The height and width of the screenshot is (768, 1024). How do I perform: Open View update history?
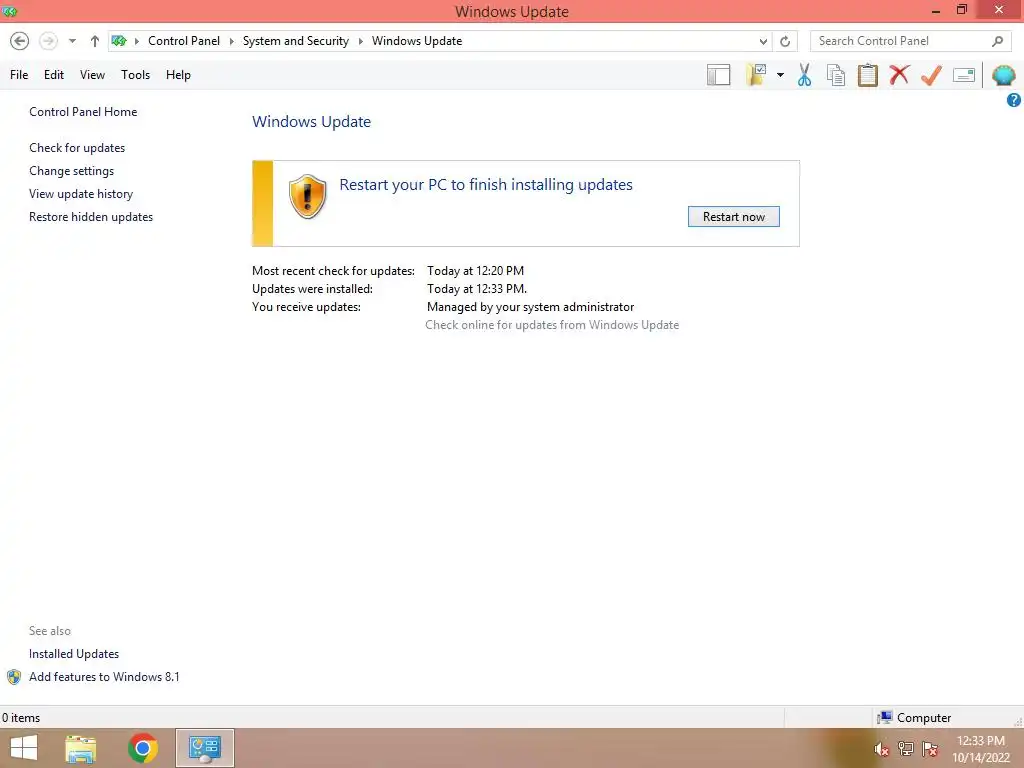[81, 193]
